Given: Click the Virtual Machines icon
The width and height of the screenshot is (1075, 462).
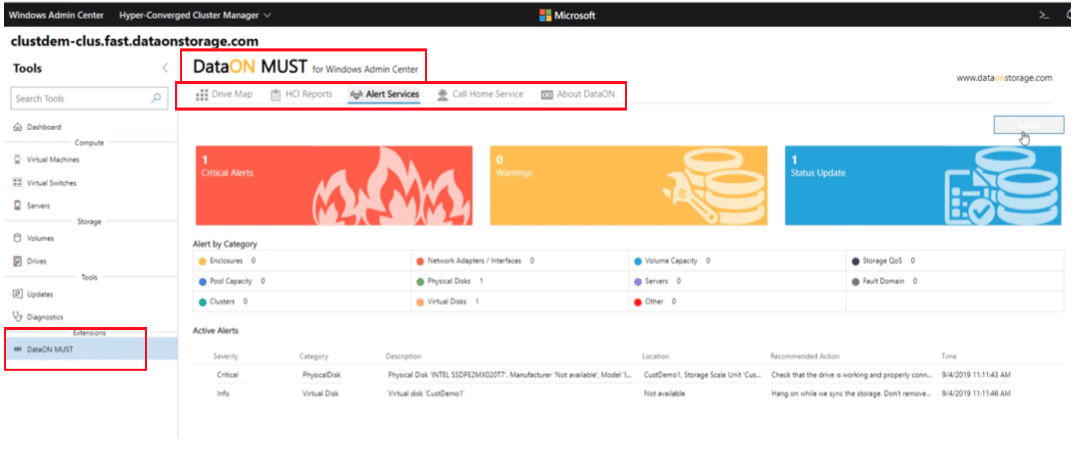Looking at the screenshot, I should 18,160.
